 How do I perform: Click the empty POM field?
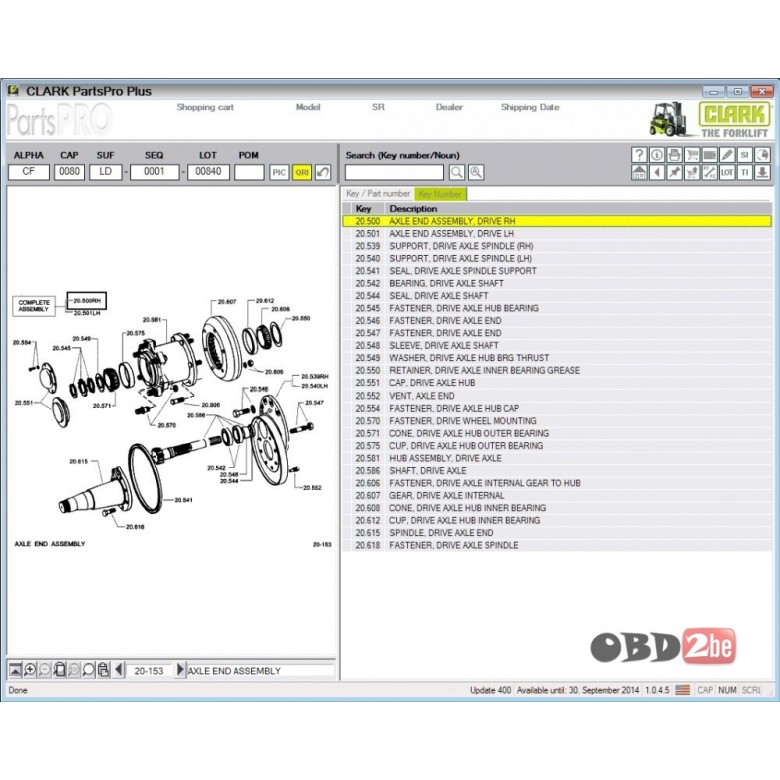(249, 172)
